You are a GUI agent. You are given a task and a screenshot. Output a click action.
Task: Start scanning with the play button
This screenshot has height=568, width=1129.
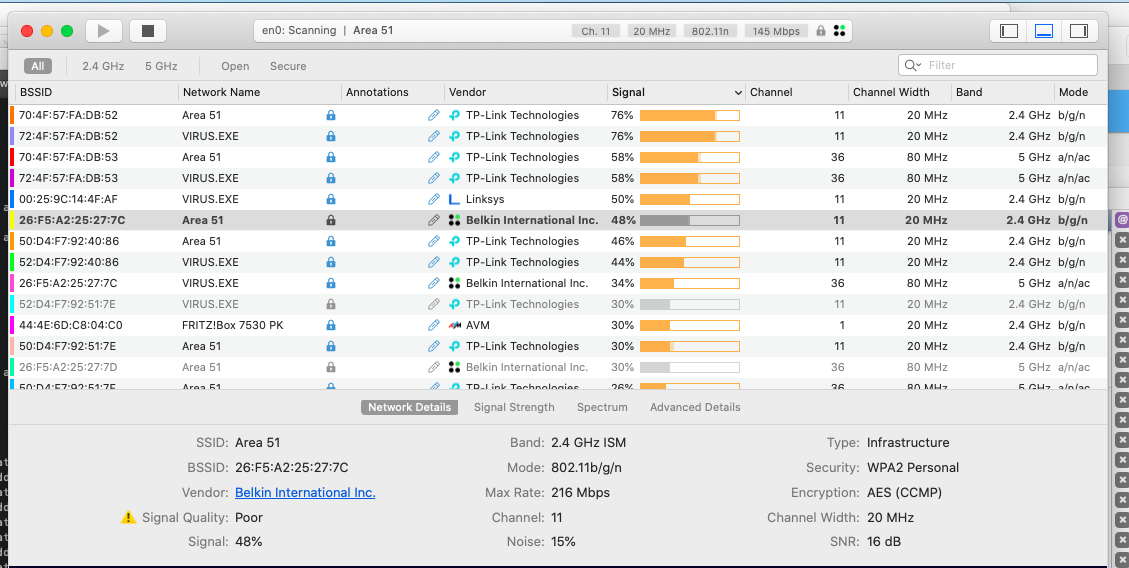(x=104, y=31)
